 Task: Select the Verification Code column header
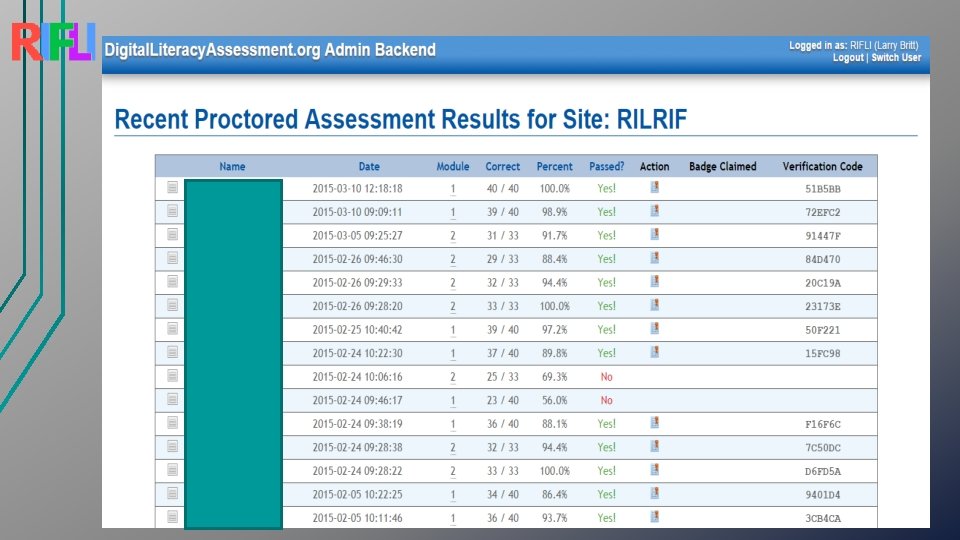point(822,167)
